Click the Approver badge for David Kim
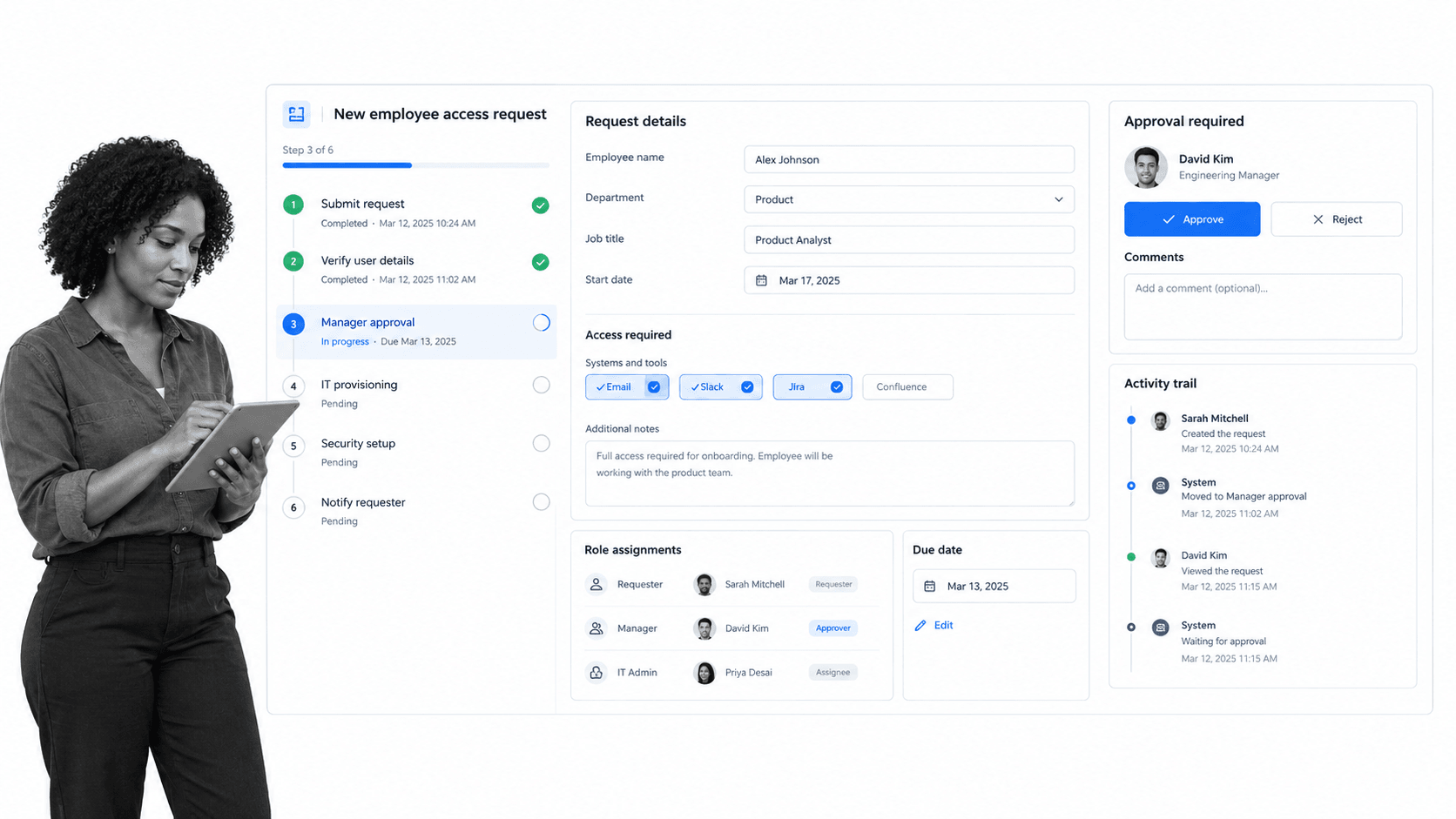This screenshot has height=819, width=1456. click(832, 628)
